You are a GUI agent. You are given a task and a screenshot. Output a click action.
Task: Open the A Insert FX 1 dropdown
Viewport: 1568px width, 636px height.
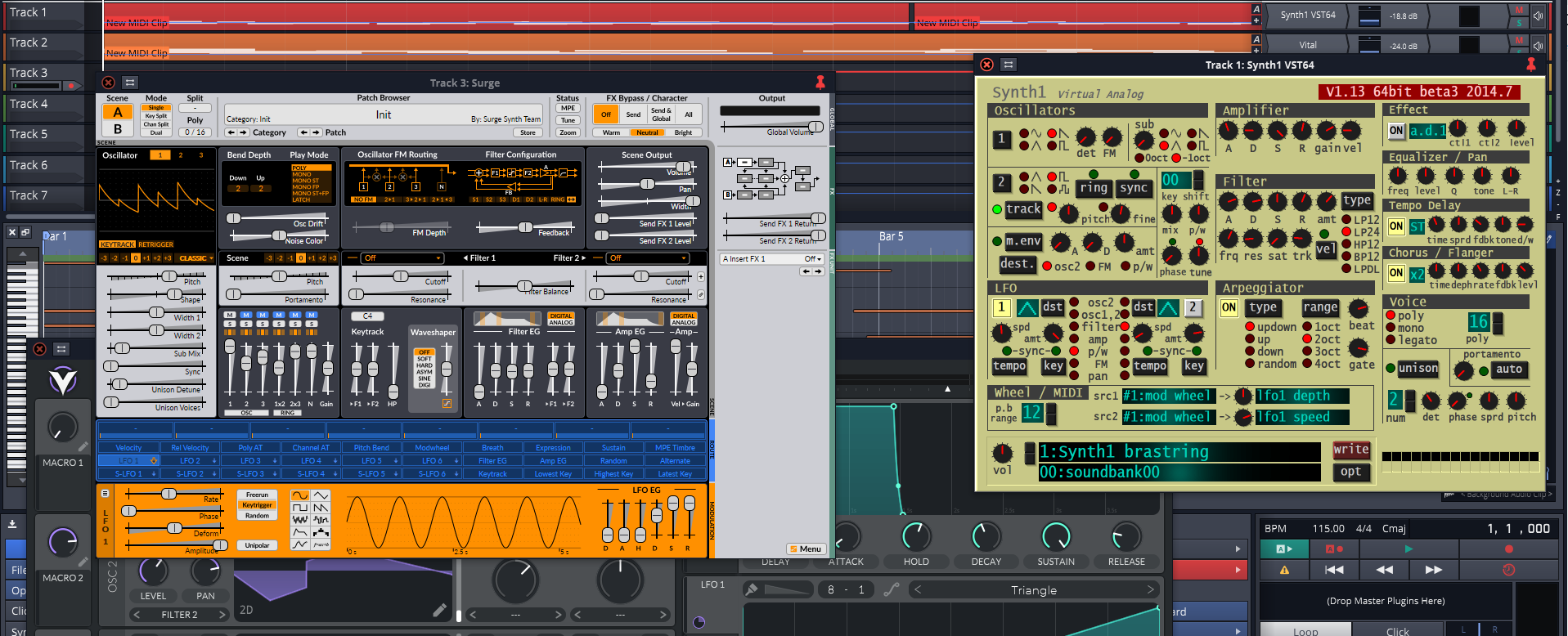772,259
